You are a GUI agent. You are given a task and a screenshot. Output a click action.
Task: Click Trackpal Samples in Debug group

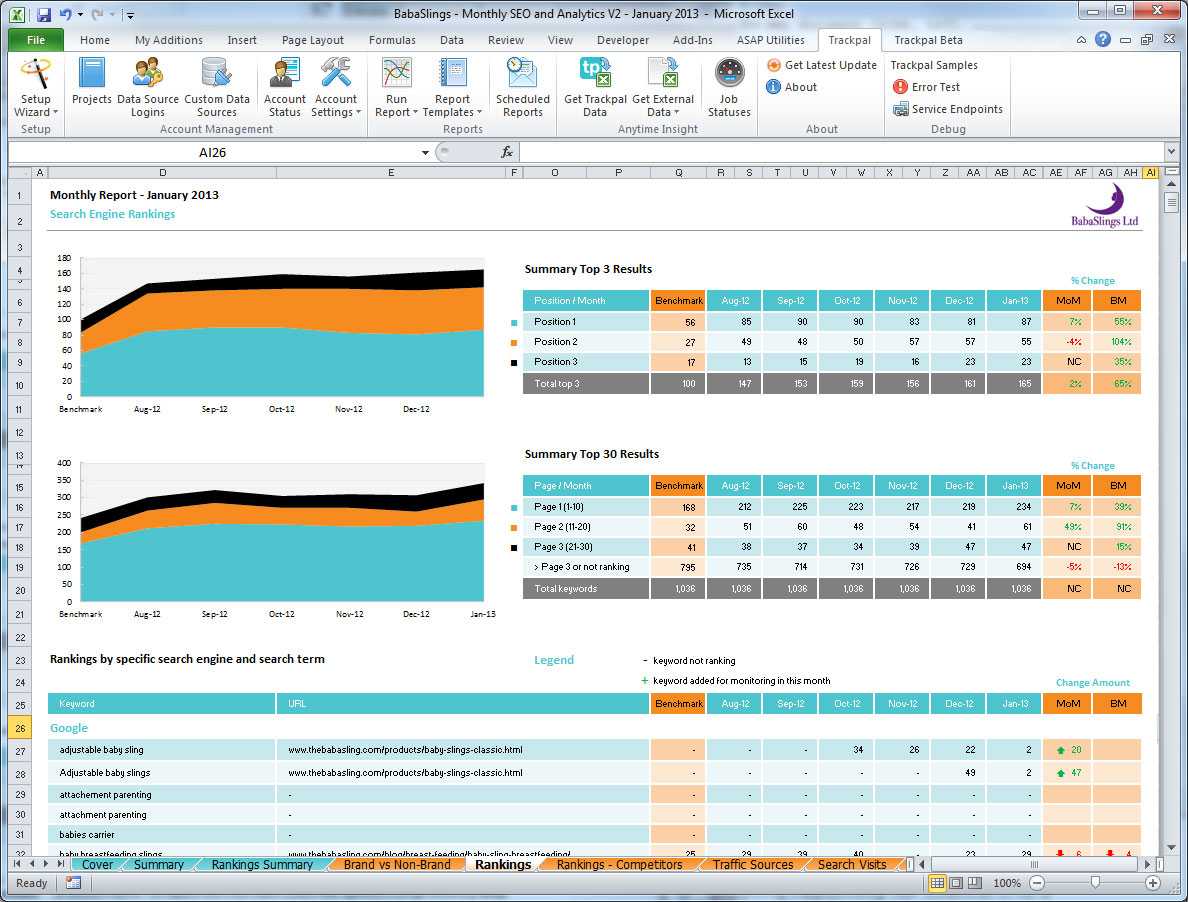934,65
